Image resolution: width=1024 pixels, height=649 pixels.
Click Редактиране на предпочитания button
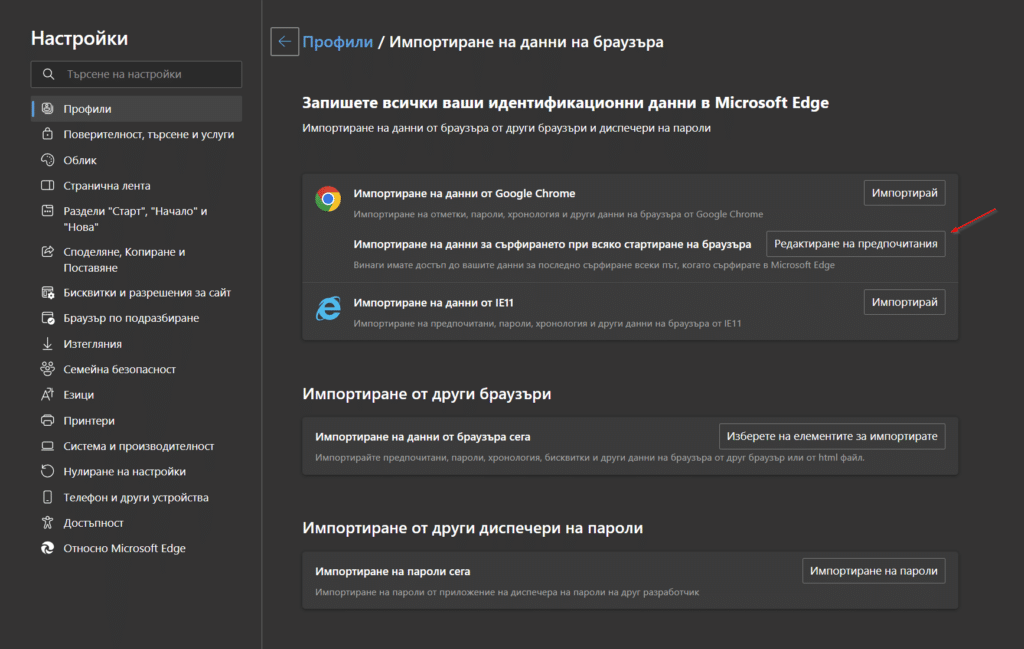[856, 244]
